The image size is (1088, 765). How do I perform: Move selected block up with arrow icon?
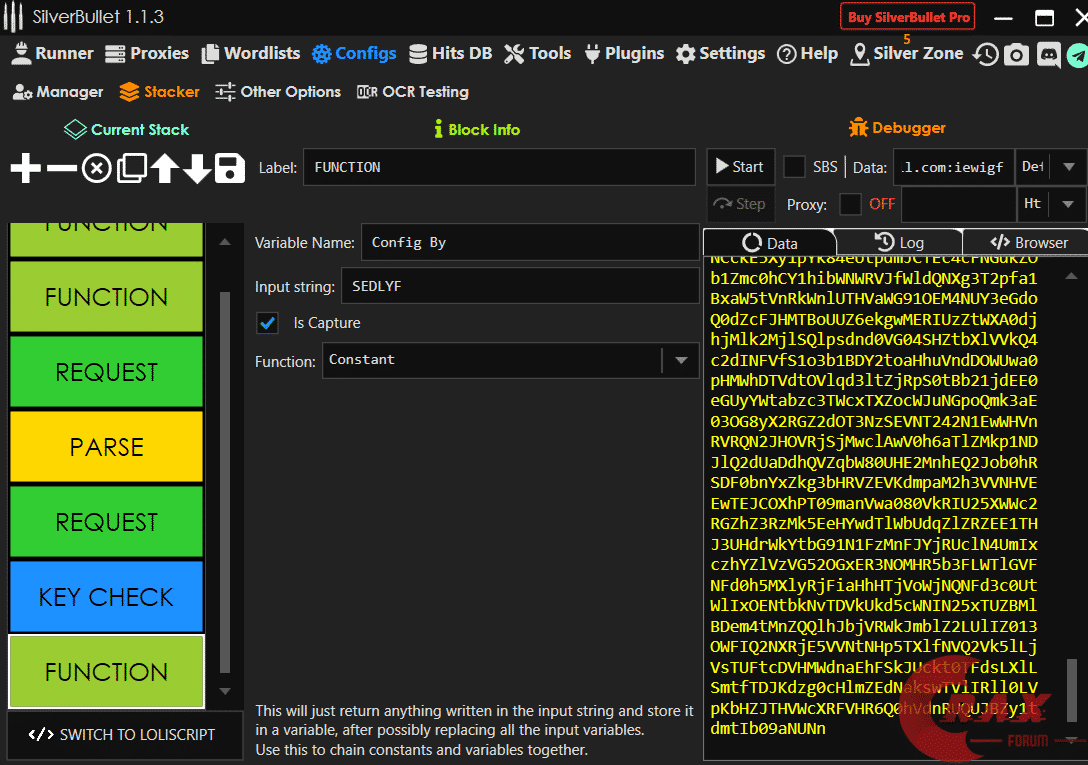point(164,168)
